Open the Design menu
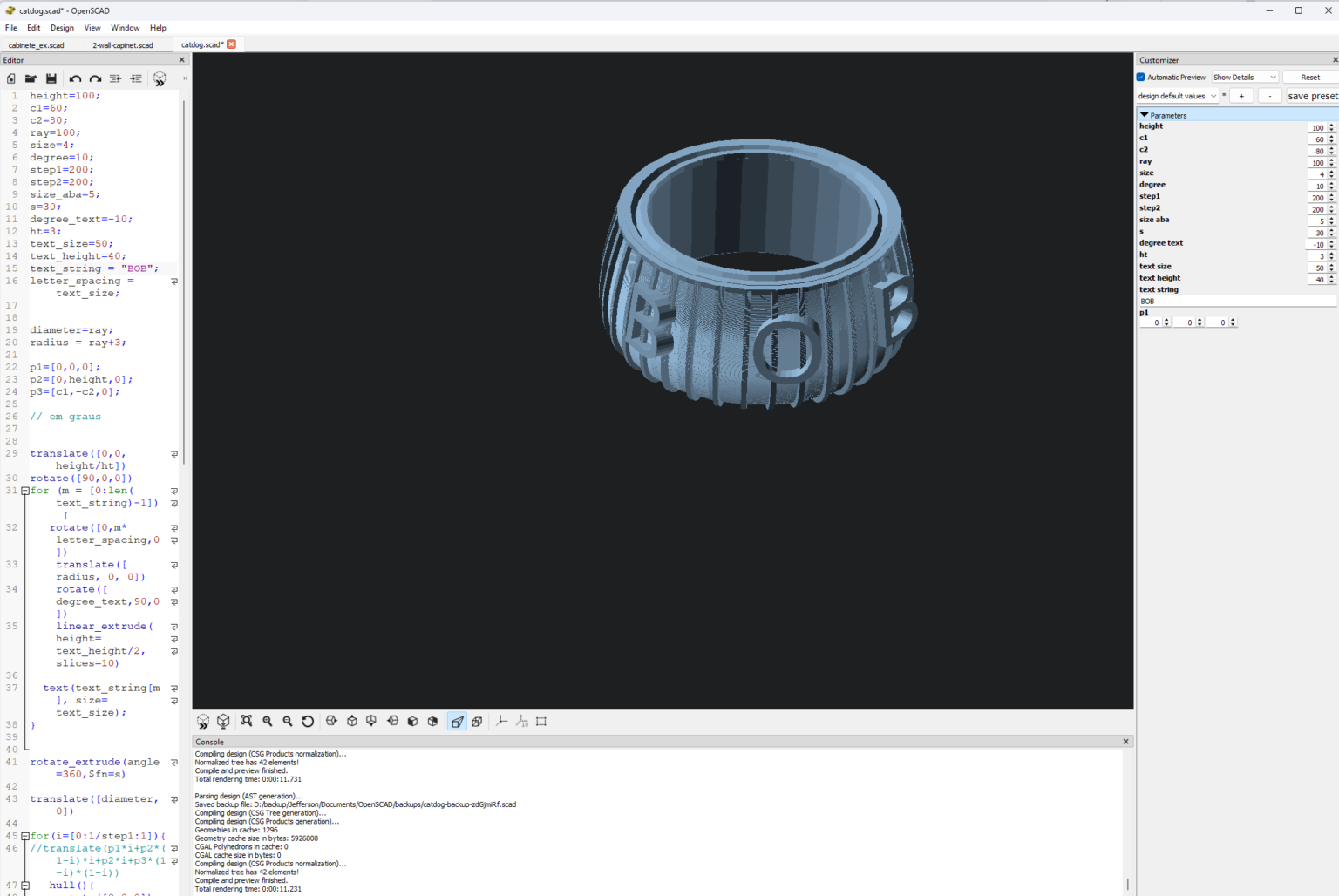Image resolution: width=1339 pixels, height=896 pixels. point(62,28)
